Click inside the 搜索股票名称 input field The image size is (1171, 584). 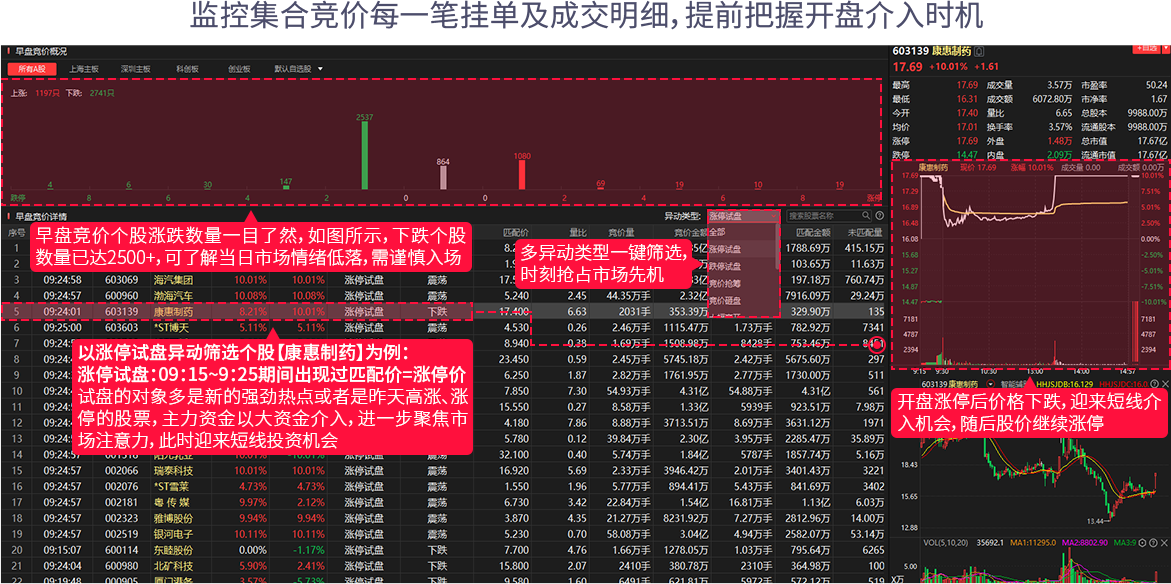pyautogui.click(x=816, y=216)
